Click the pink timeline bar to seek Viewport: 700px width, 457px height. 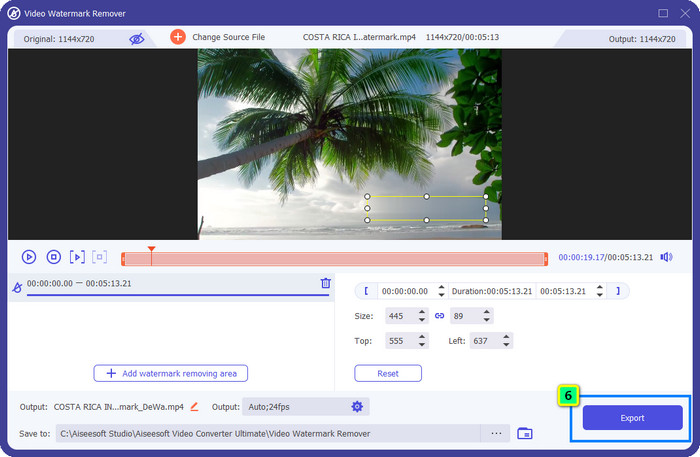[334, 259]
